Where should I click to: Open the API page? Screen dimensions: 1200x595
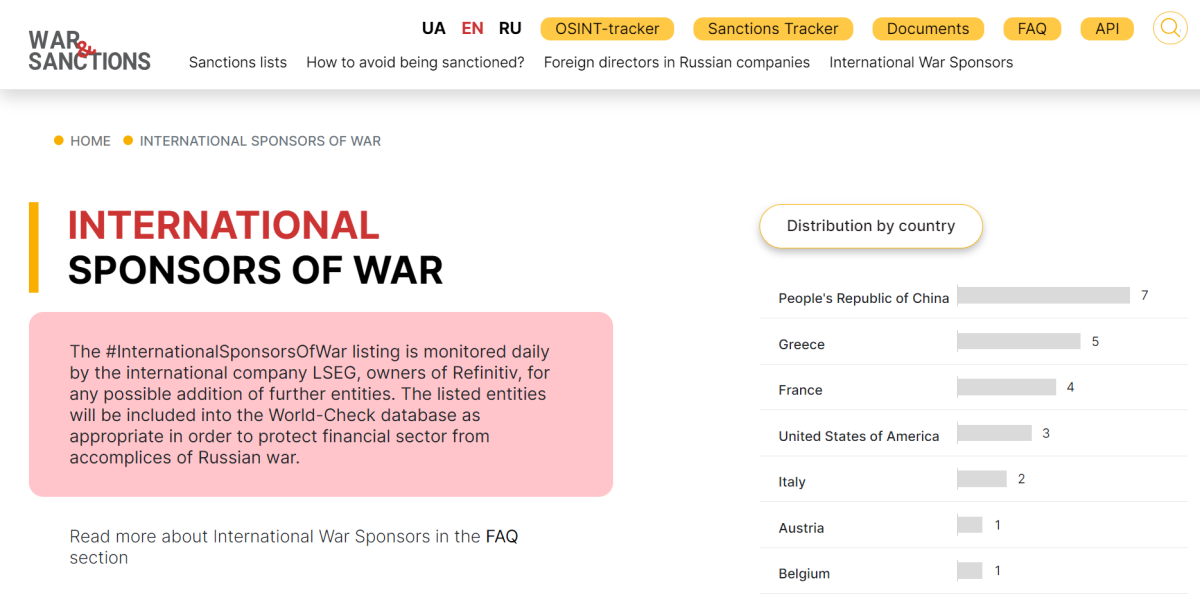tap(1107, 29)
